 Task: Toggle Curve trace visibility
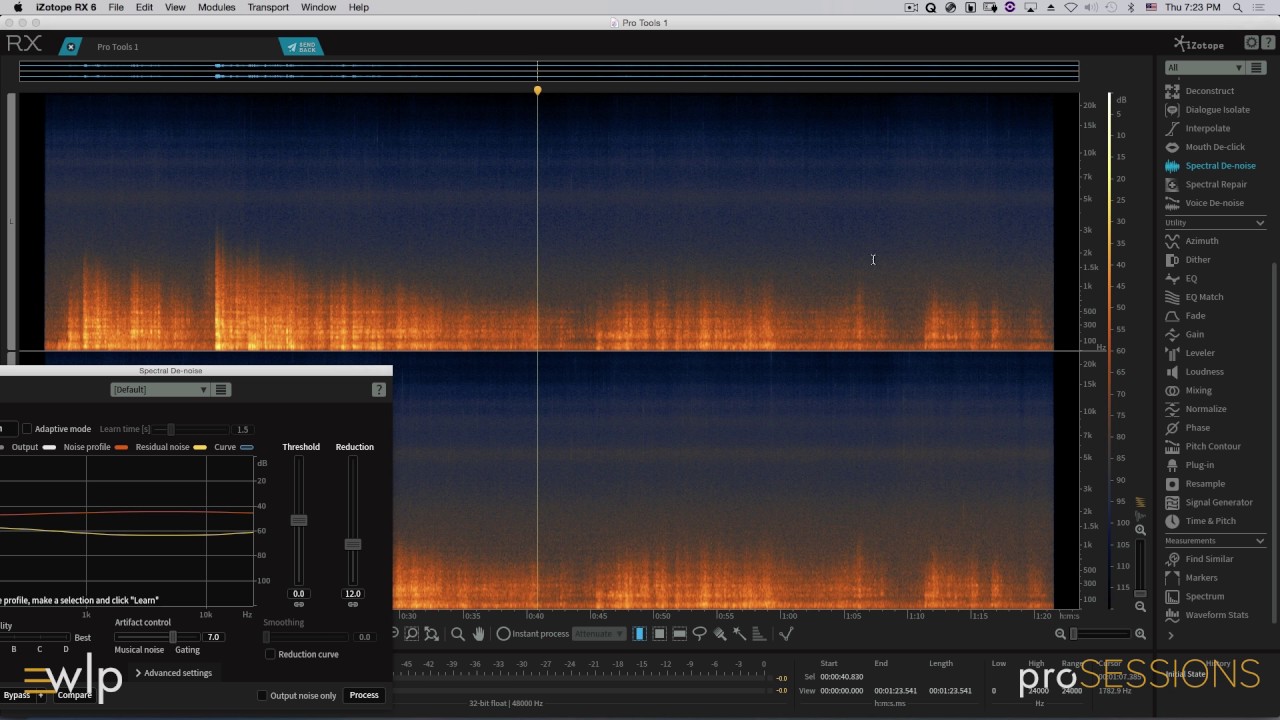pyautogui.click(x=247, y=447)
